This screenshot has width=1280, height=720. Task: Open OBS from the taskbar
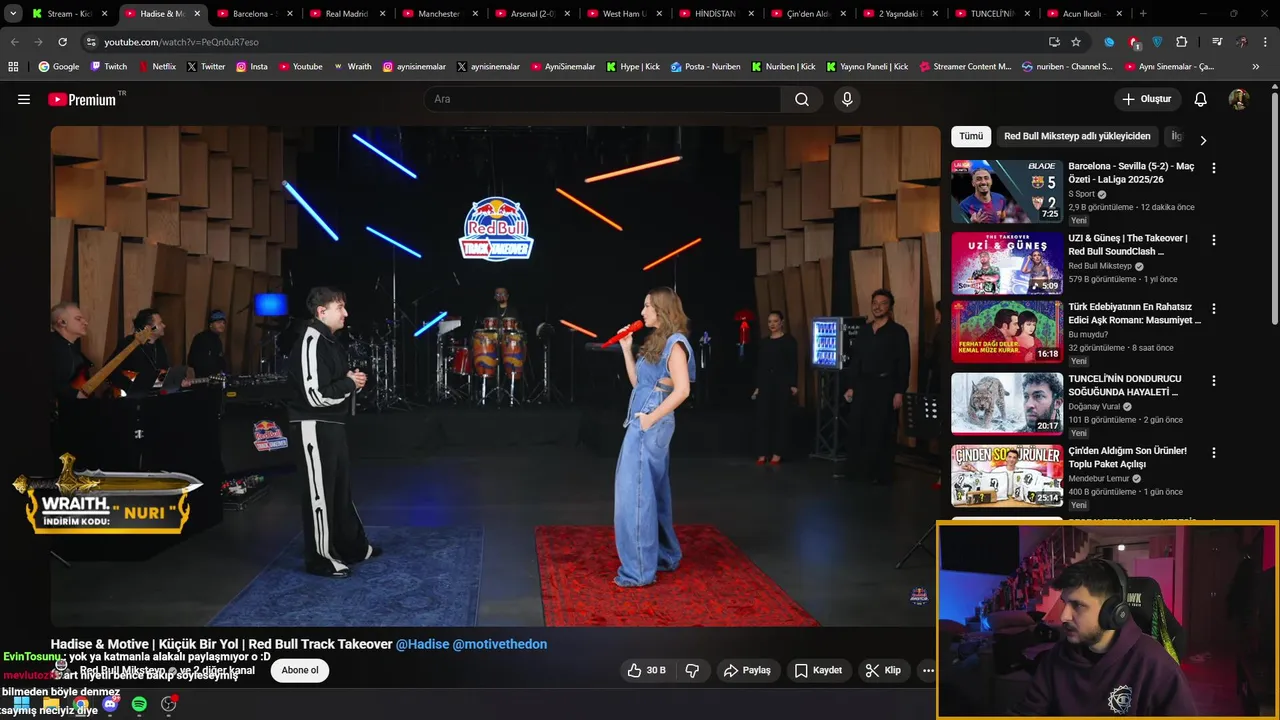click(x=168, y=705)
